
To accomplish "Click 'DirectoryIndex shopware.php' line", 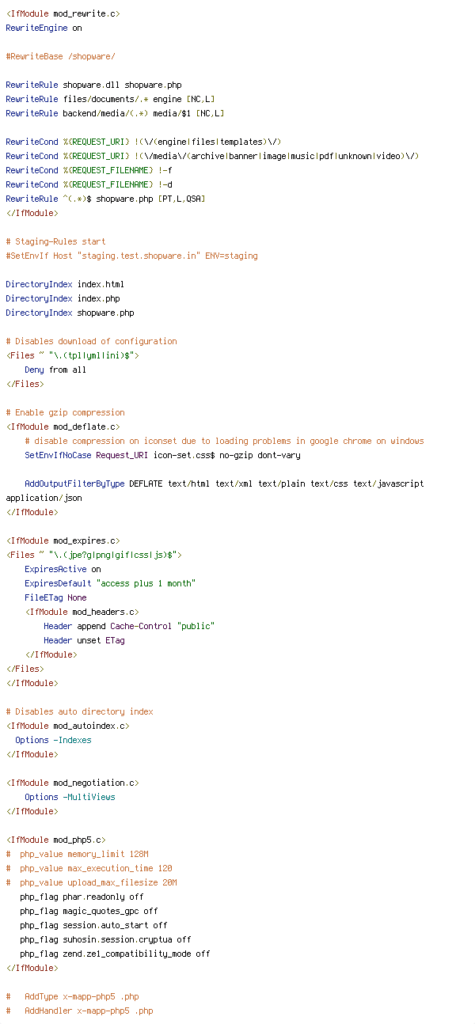I will tap(70, 313).
